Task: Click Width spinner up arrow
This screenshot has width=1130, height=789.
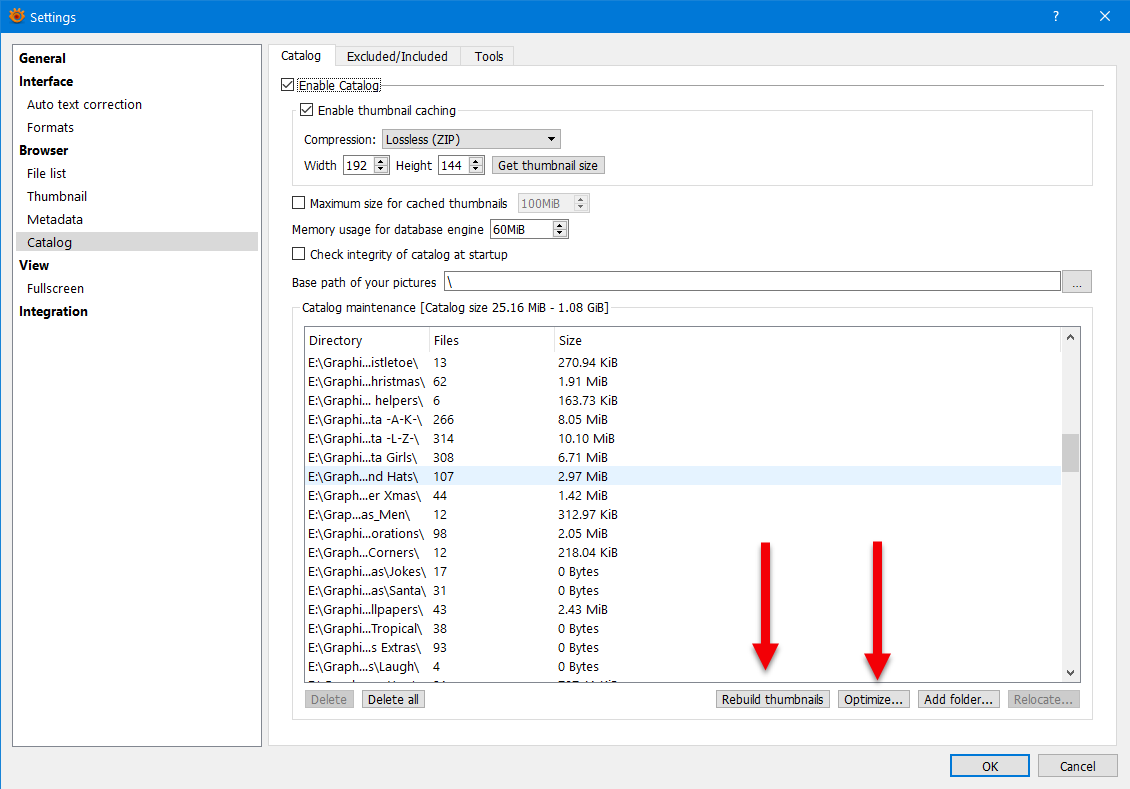Action: click(x=381, y=161)
